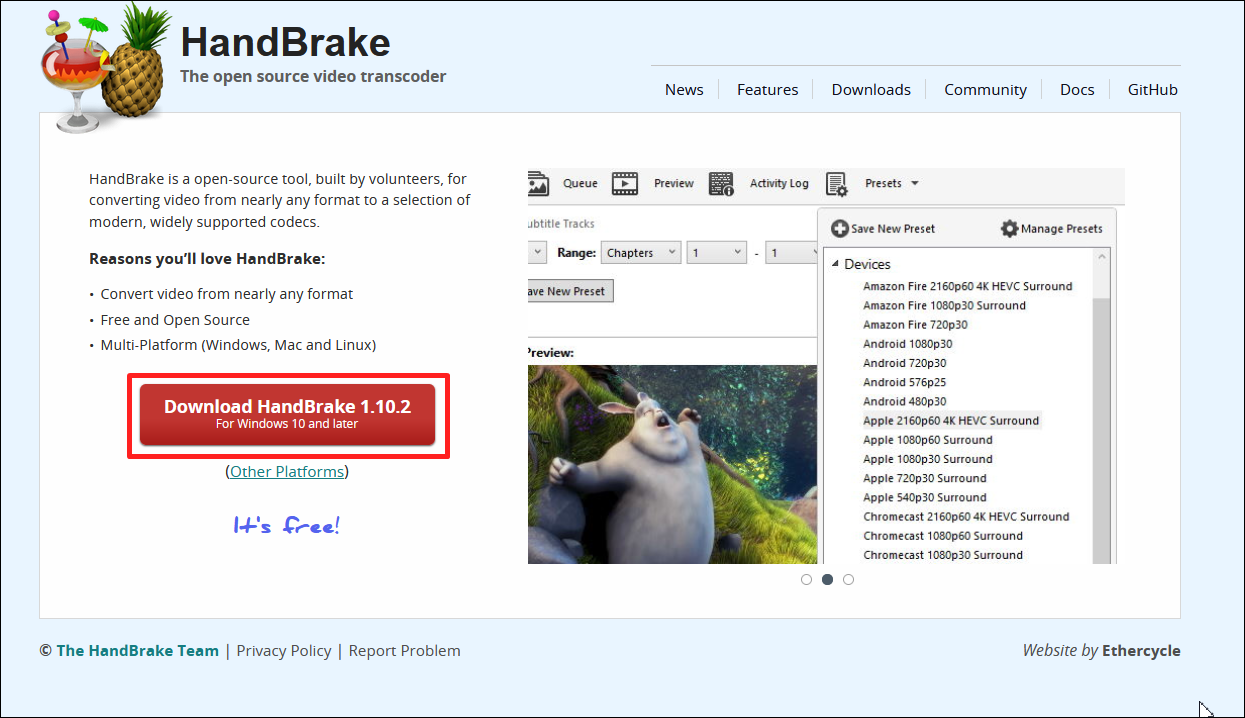Screen dimensions: 1245x718
Task: Open the Presets dropdown arrow
Action: point(915,184)
